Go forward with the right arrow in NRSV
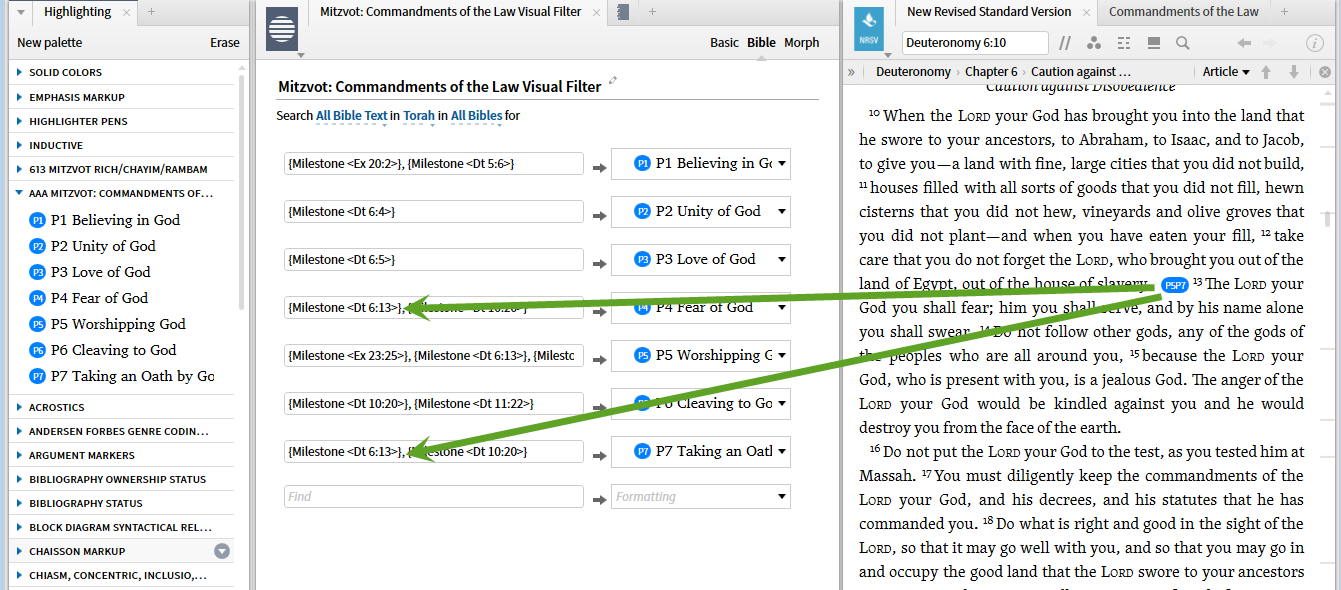Image resolution: width=1341 pixels, height=590 pixels. point(1270,43)
